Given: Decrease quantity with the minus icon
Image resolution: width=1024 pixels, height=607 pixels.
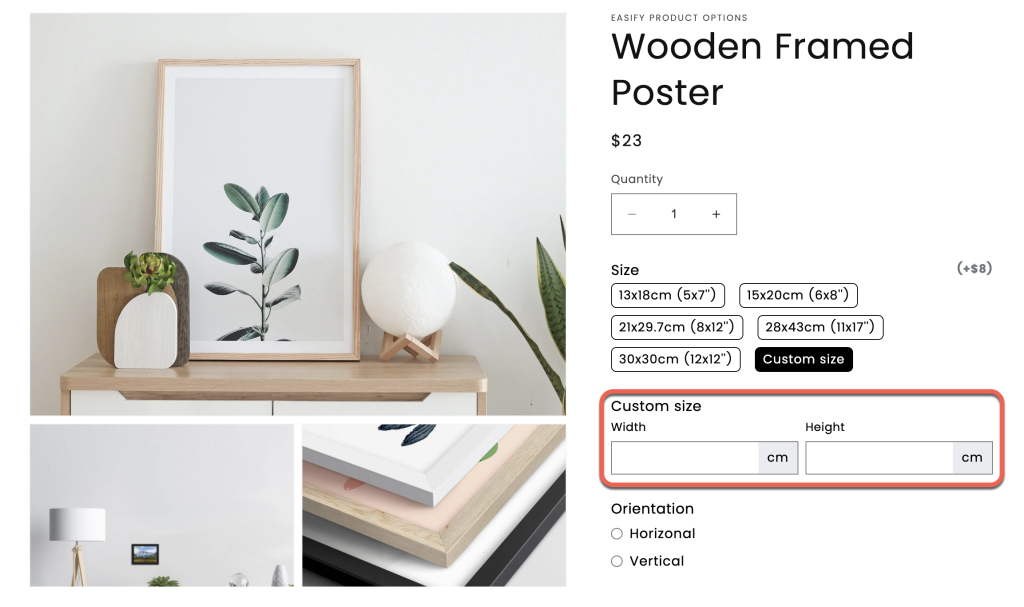Looking at the screenshot, I should coord(632,214).
